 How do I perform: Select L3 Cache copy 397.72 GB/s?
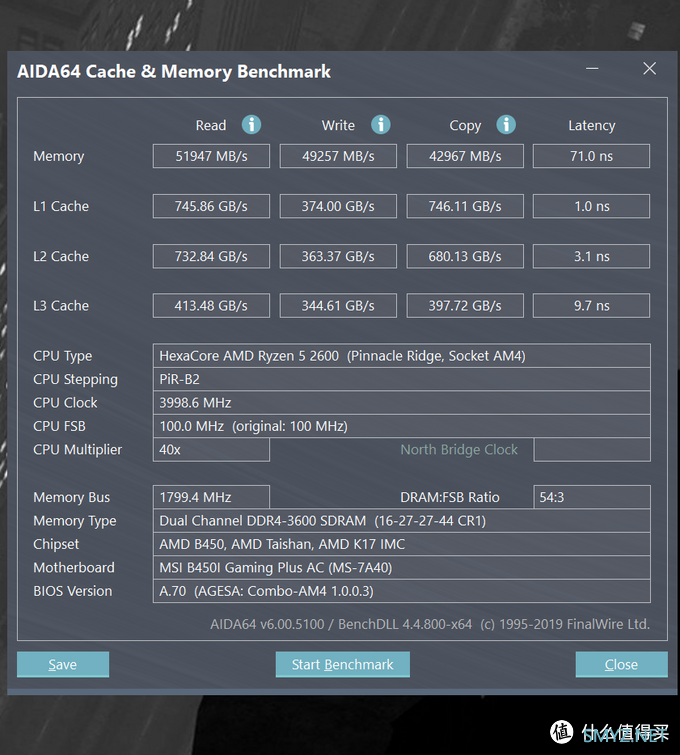(465, 306)
